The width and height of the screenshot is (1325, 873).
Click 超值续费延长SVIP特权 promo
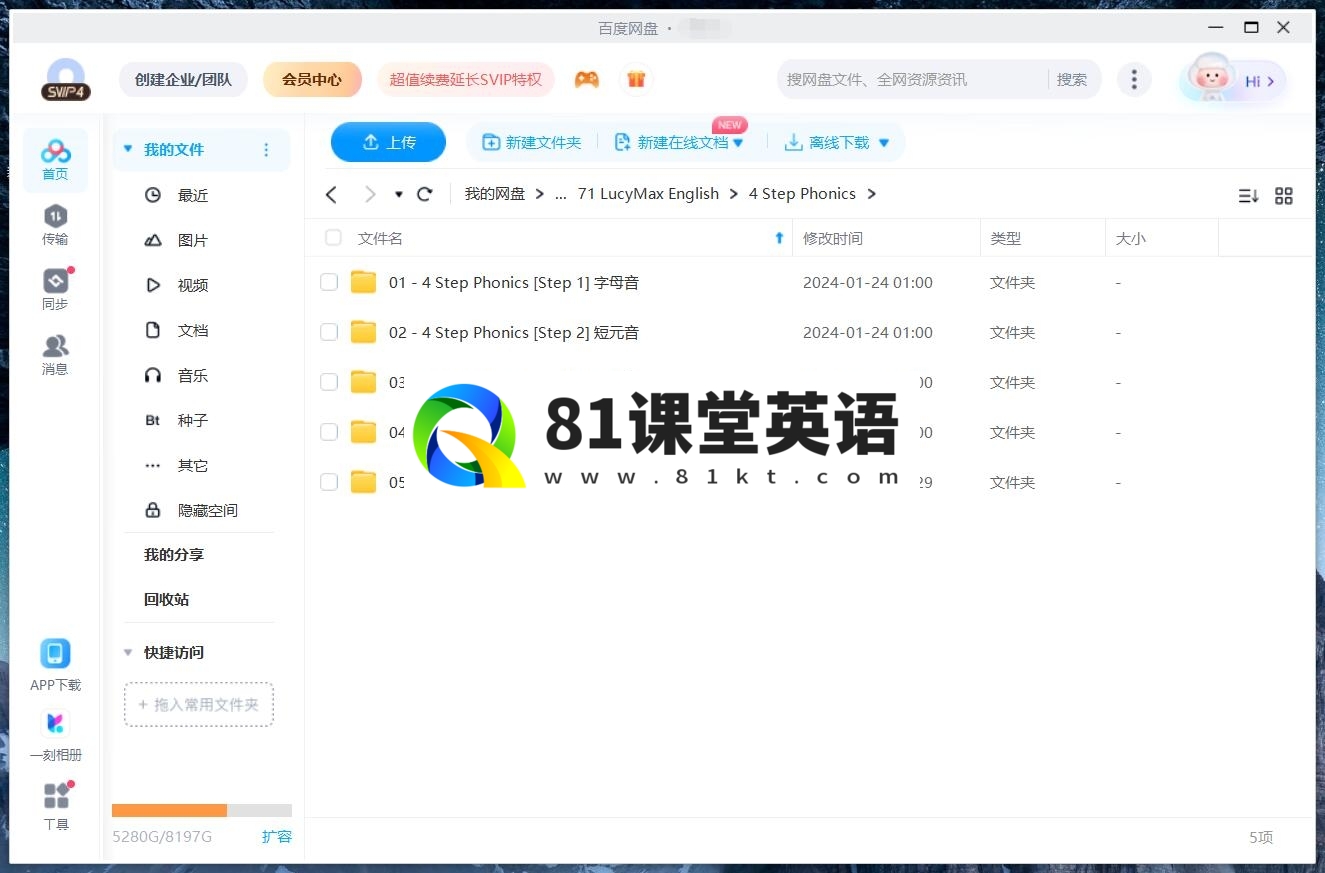point(465,79)
